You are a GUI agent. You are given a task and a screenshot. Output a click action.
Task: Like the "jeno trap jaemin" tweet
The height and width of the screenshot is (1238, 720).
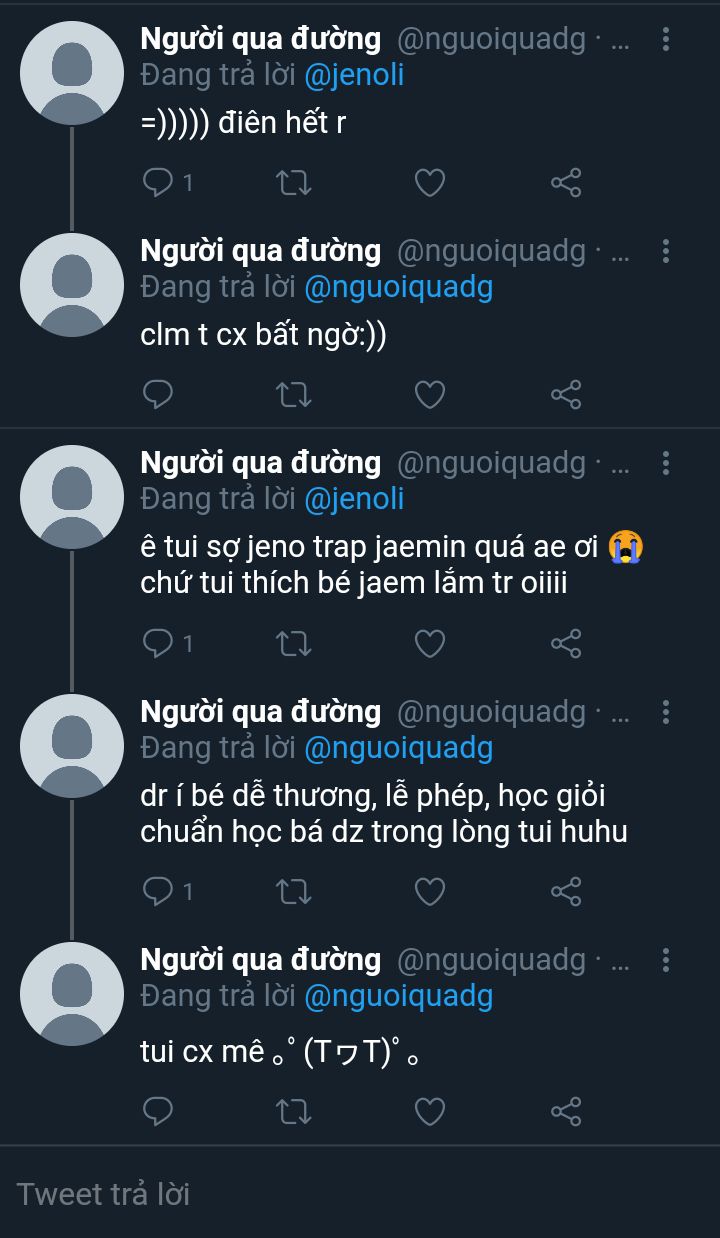point(429,643)
